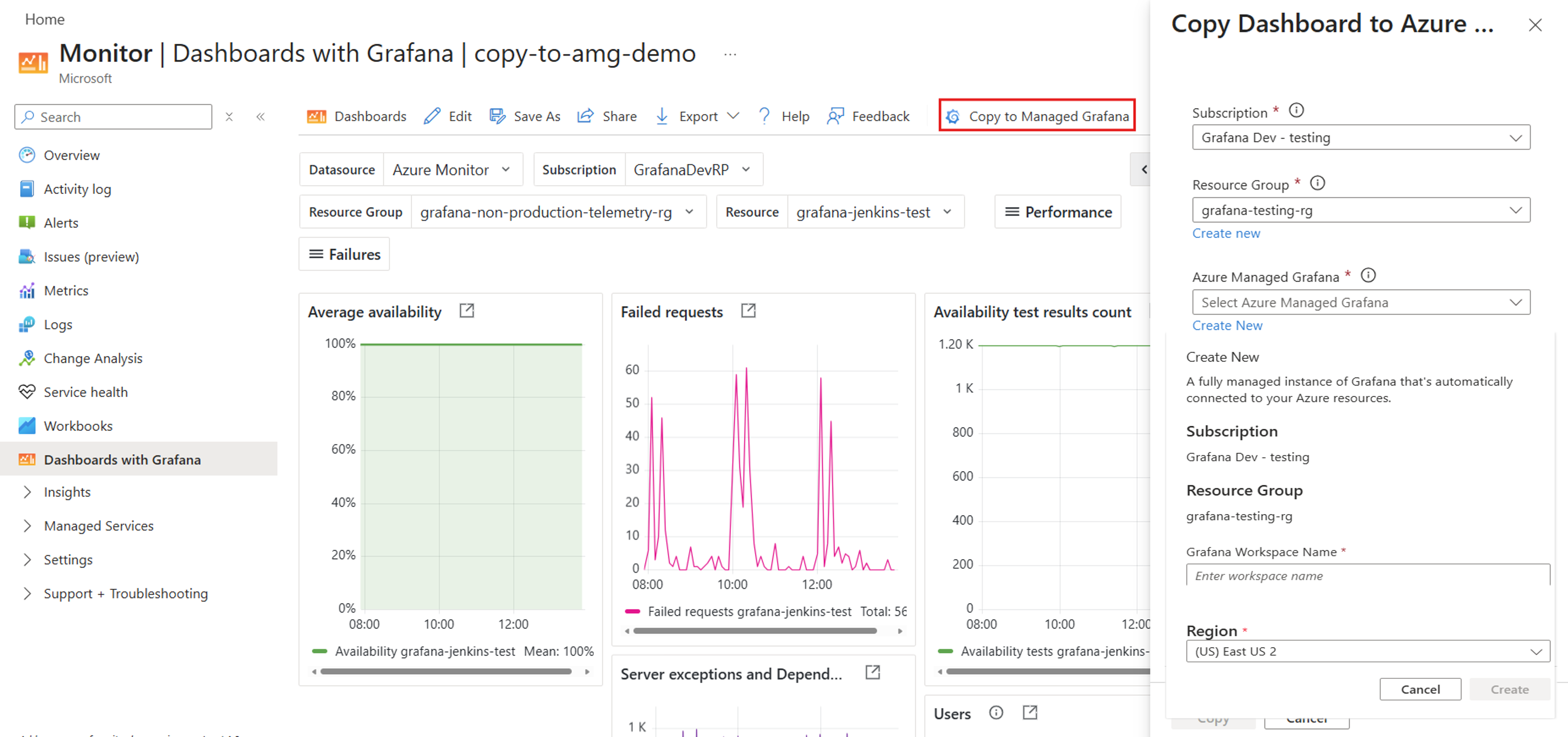Open Failed requests panel external link icon
This screenshot has width=1568, height=737.
pos(748,311)
